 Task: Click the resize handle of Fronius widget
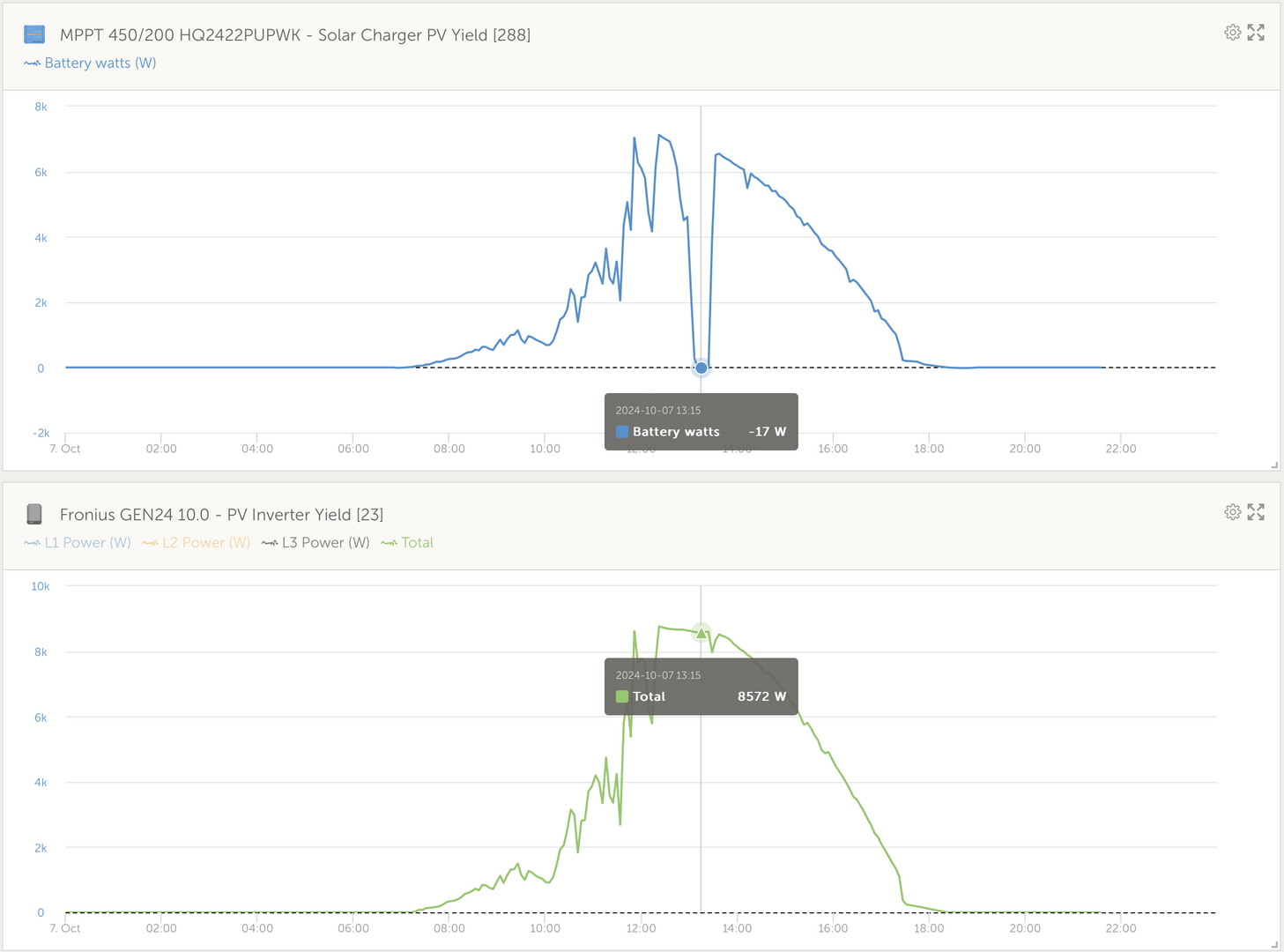click(x=1274, y=944)
